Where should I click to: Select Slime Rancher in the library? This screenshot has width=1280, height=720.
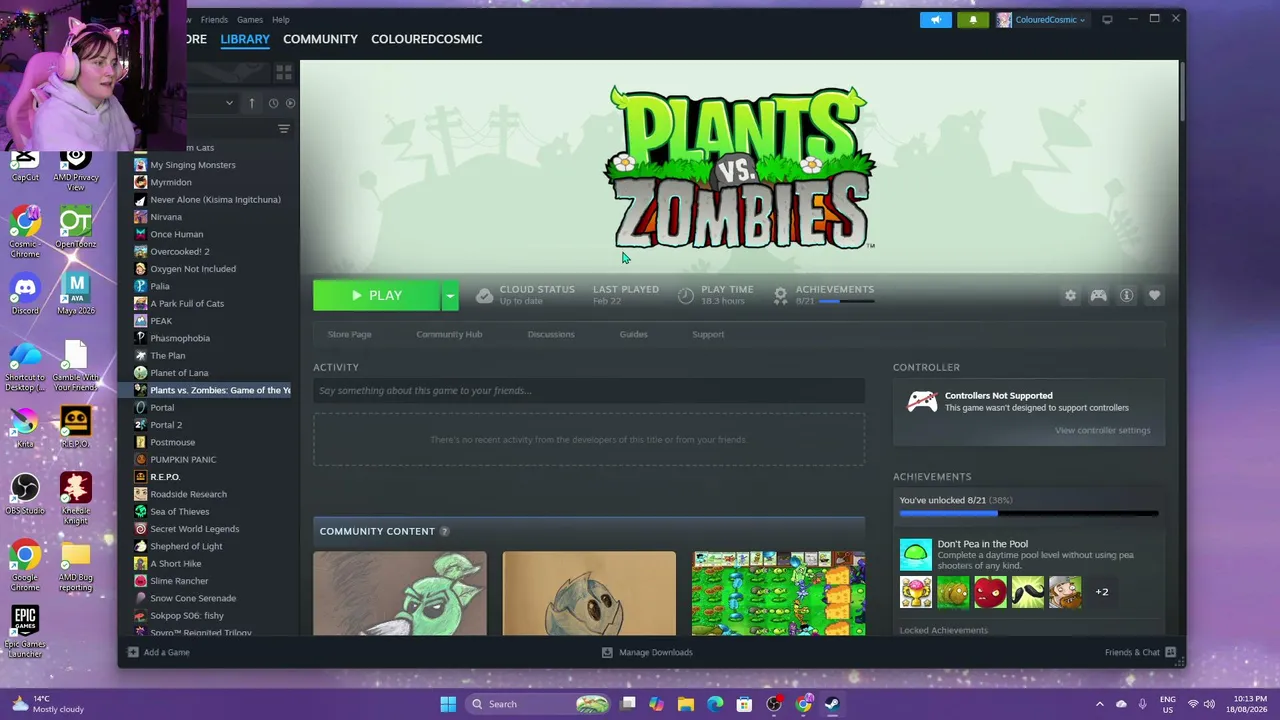[x=179, y=581]
